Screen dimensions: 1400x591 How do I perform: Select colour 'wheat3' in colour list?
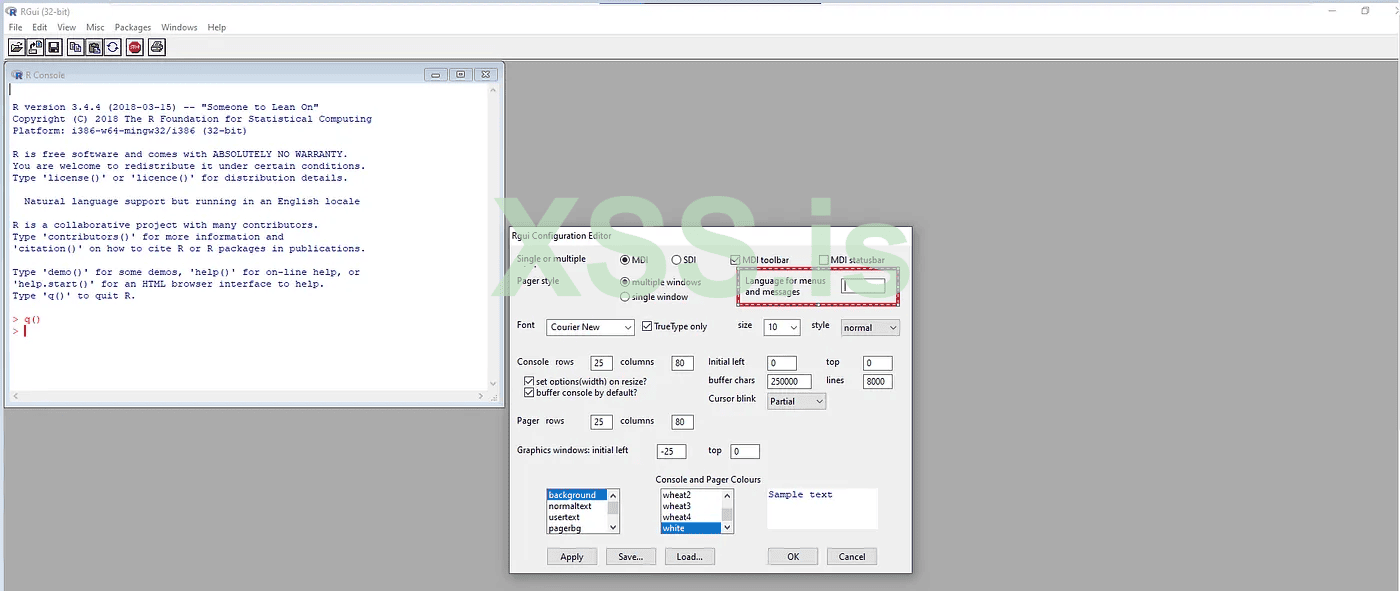691,506
